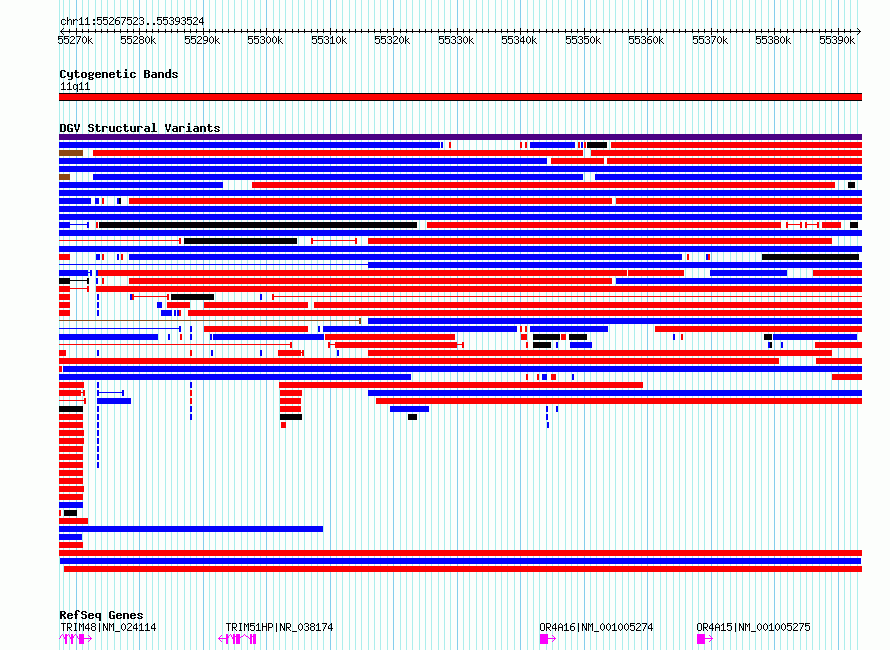The width and height of the screenshot is (890, 650).
Task: Select the 55310k ruler position label
Action: pyautogui.click(x=329, y=40)
